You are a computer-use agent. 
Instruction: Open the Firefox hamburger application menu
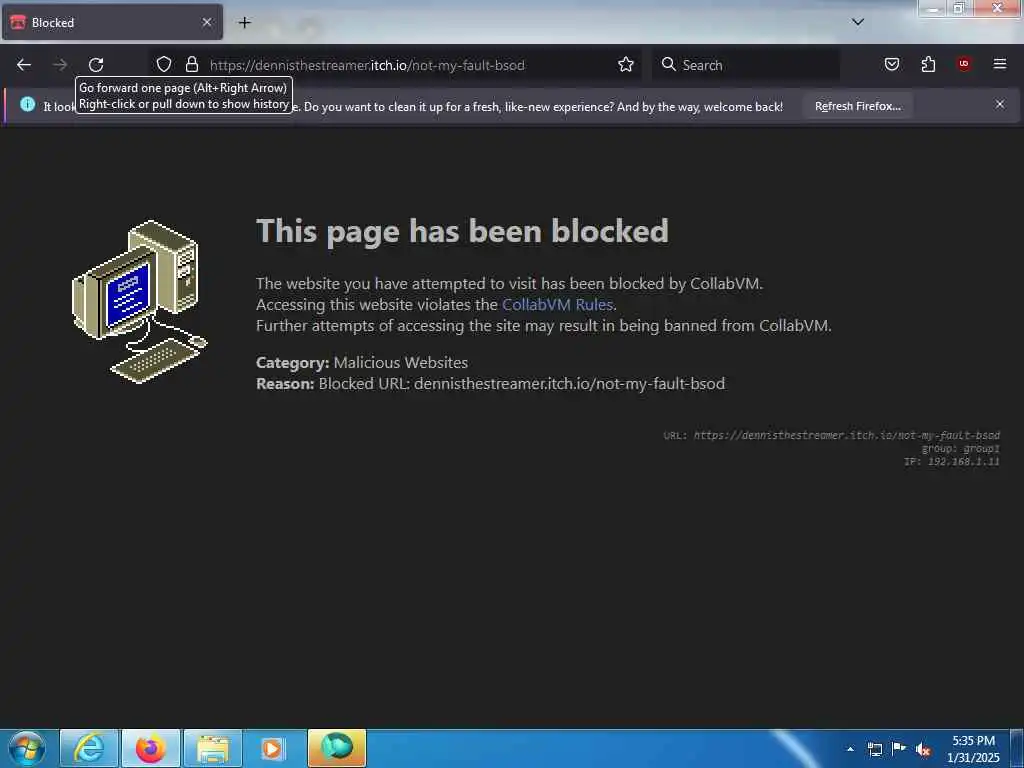(1000, 64)
